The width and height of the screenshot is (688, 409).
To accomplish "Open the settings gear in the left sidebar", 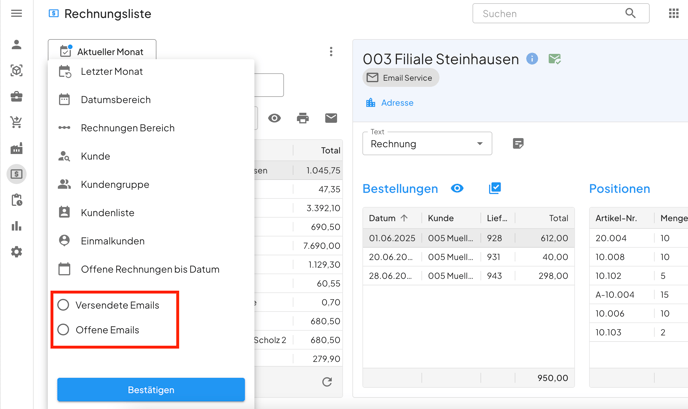I will coord(16,252).
